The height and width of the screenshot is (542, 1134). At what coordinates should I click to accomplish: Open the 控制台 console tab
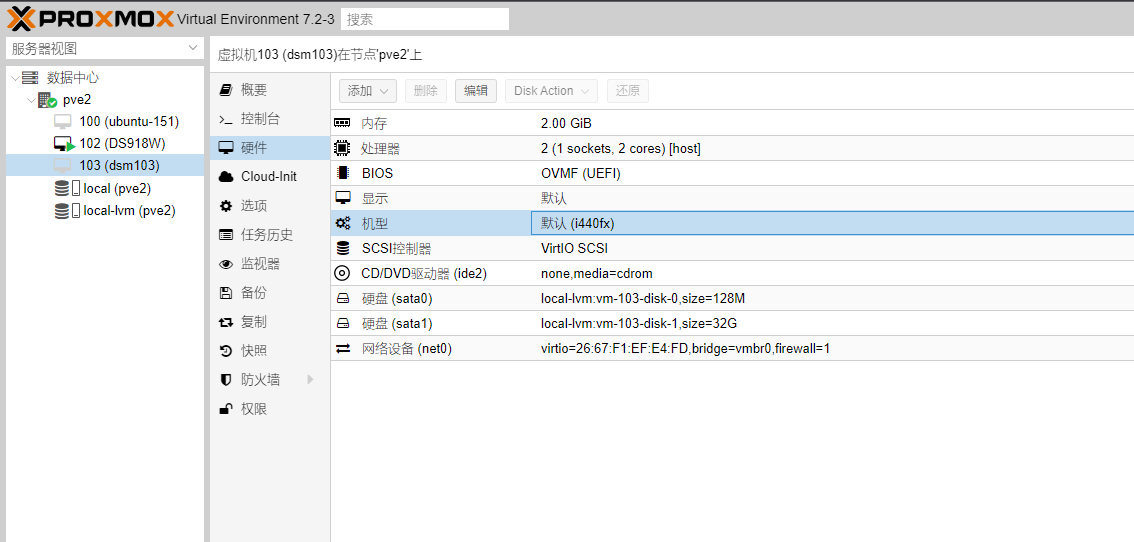[270, 119]
